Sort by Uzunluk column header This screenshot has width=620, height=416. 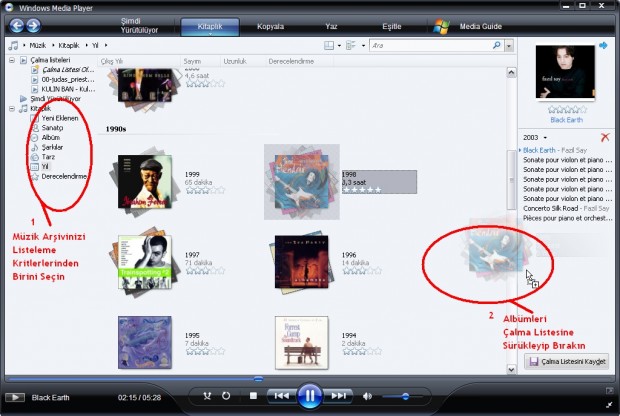(x=235, y=61)
